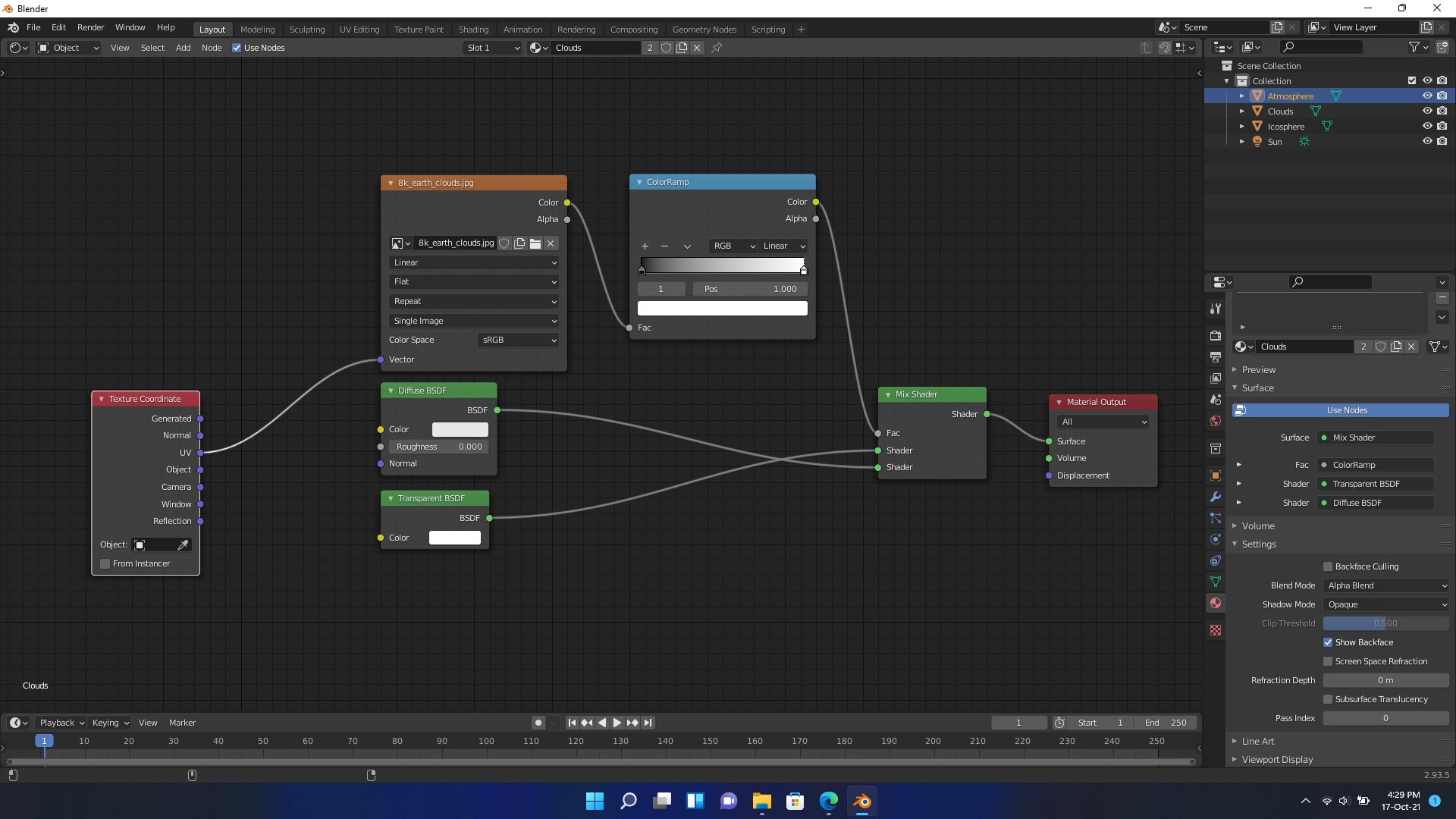Open the Blend Mode dropdown

click(x=1386, y=585)
